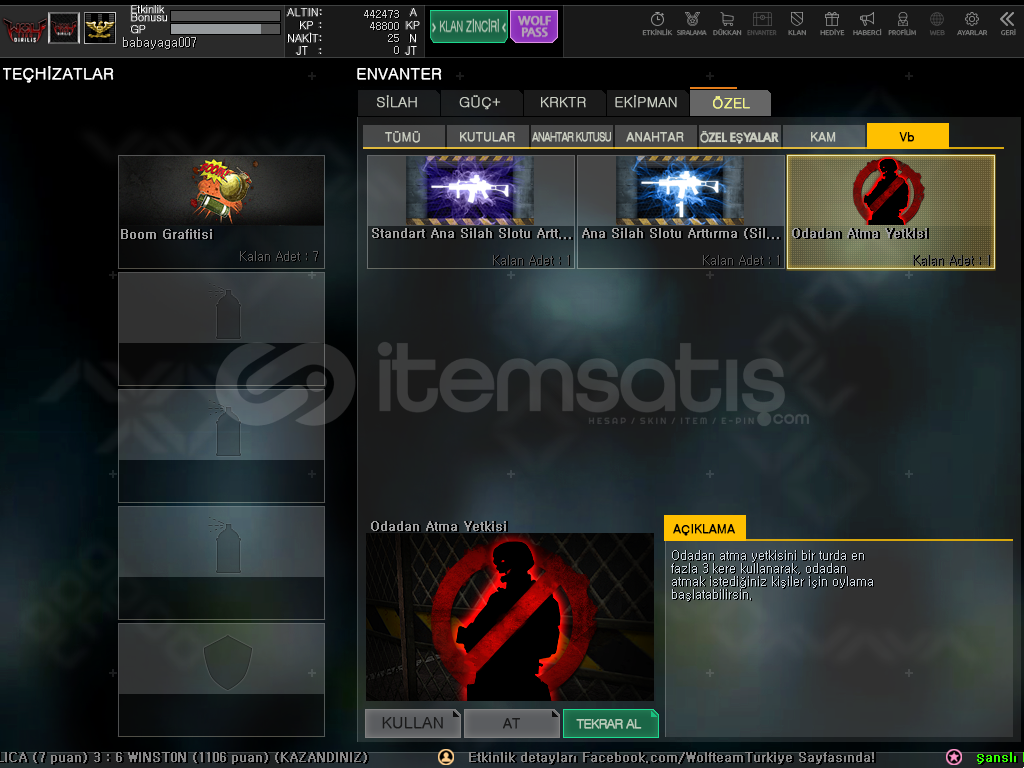Select the Tümü sub-tab
The height and width of the screenshot is (768, 1024).
coord(403,136)
